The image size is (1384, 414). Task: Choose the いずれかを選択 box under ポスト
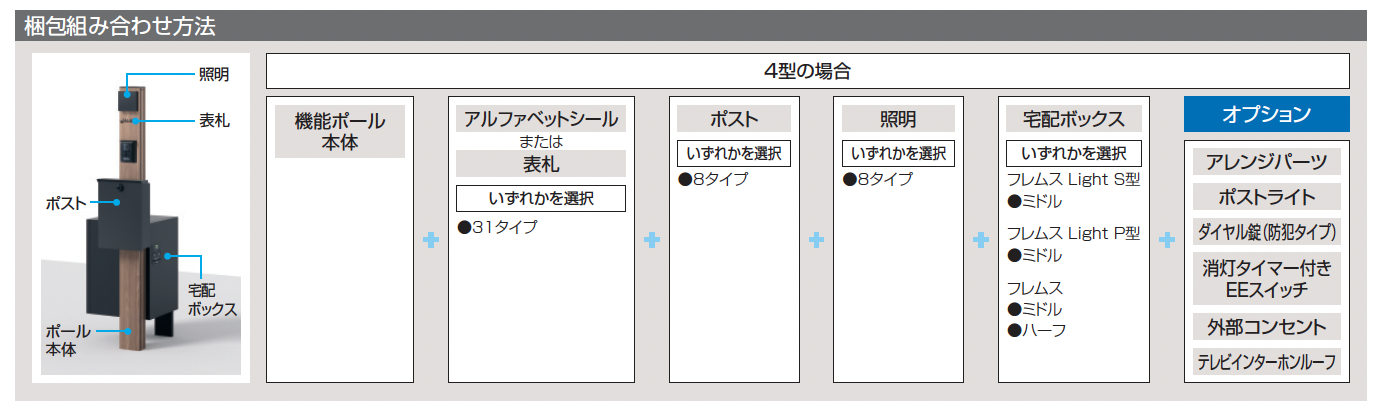pos(734,154)
